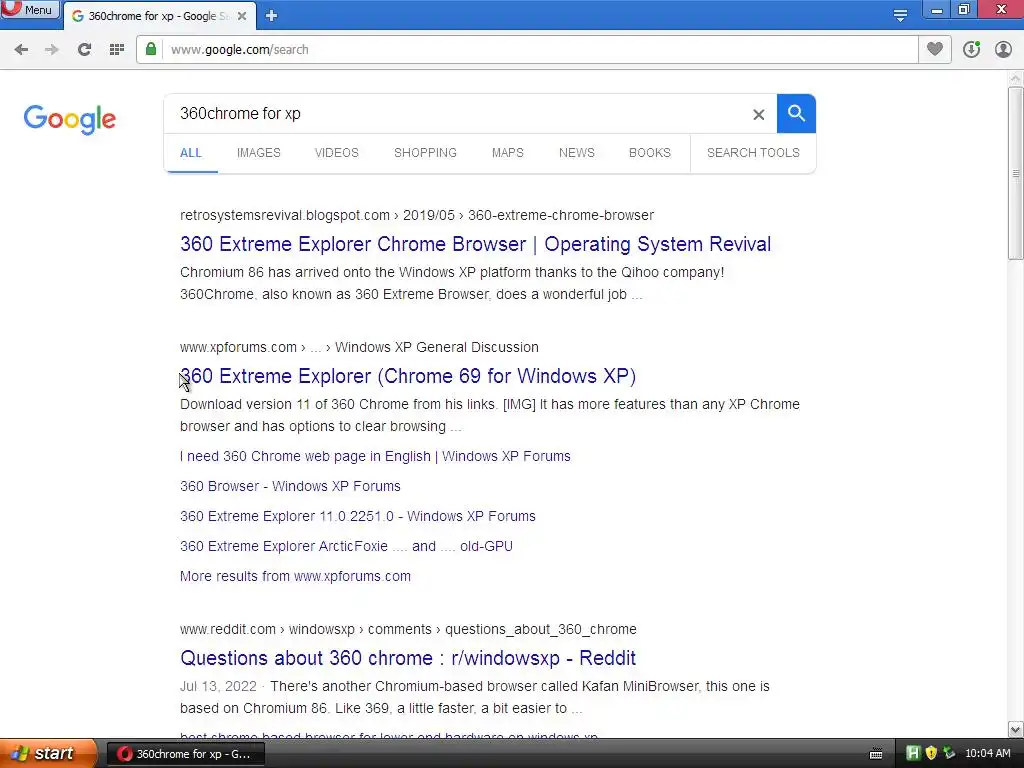1024x768 pixels.
Task: Switch to the VIDEOS tab
Action: click(336, 153)
